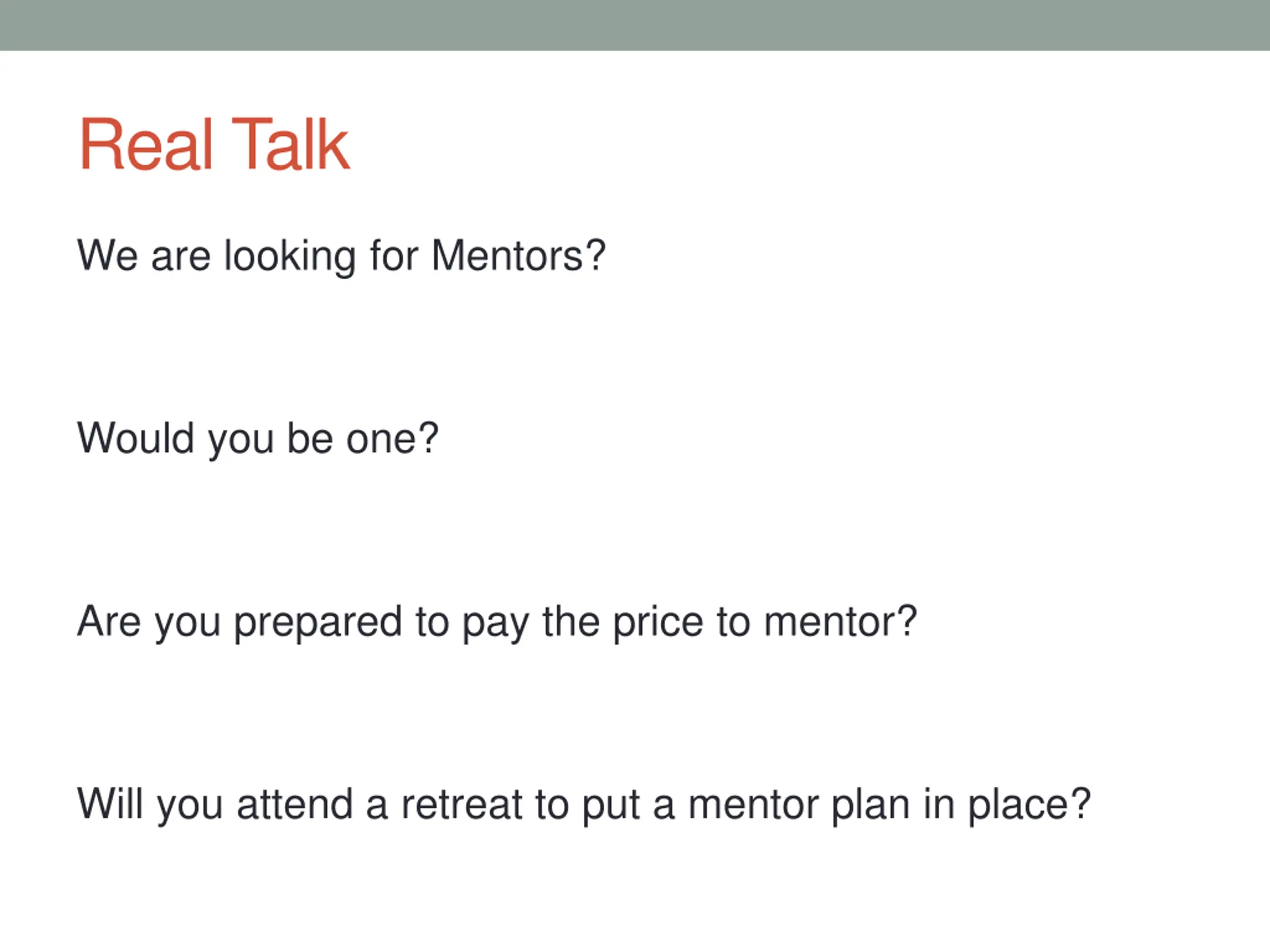
Task: Click the word 'place?' ending last line
Action: (x=1029, y=806)
